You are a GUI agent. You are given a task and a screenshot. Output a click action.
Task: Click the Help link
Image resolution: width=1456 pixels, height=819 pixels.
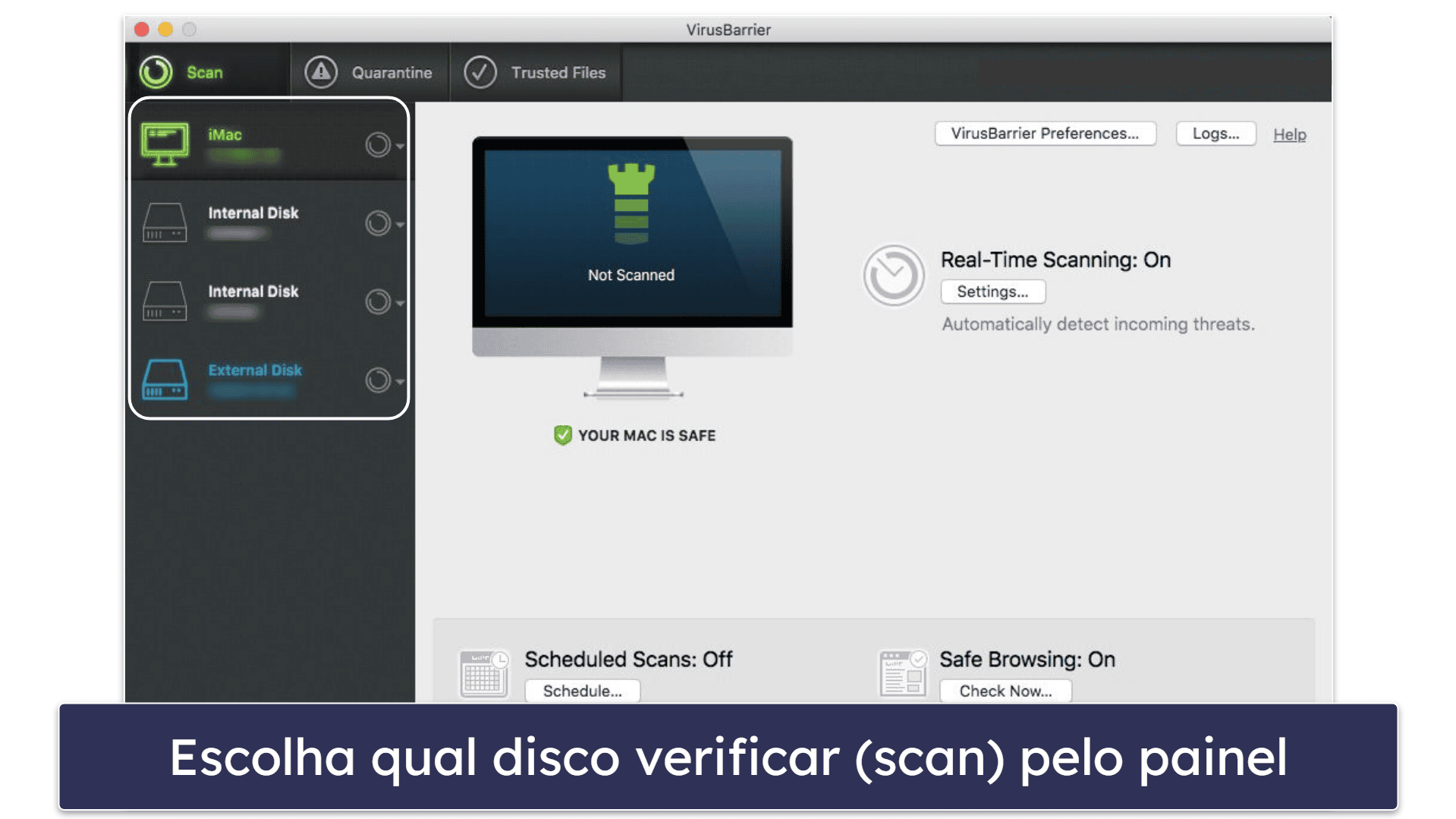tap(1289, 134)
